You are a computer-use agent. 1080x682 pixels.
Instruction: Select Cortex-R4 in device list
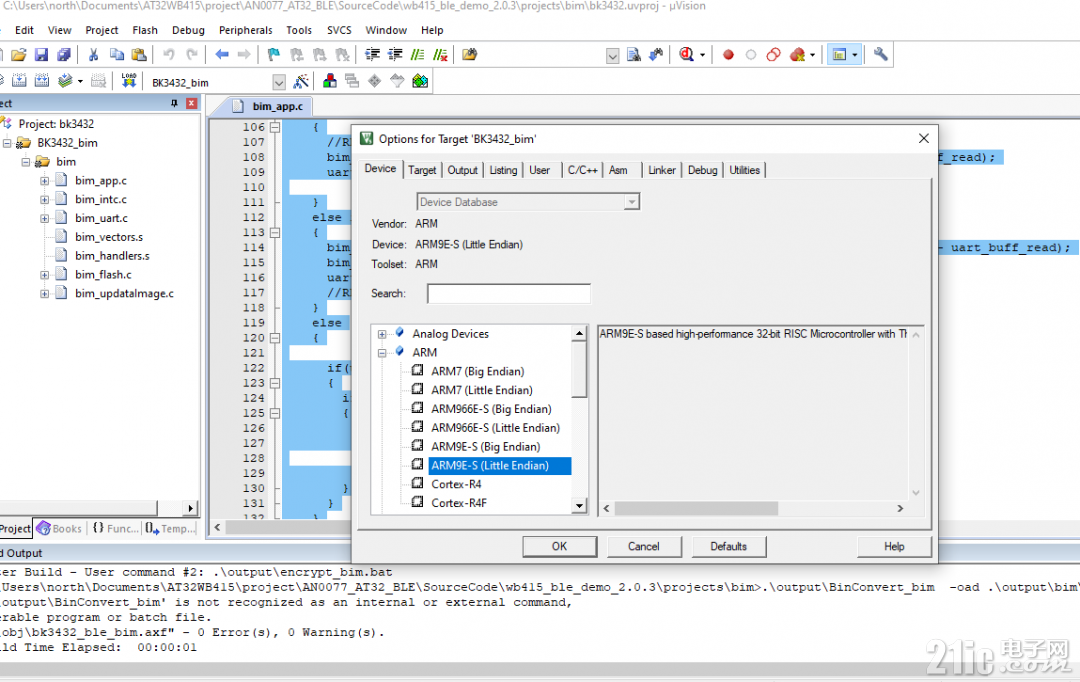coord(456,484)
